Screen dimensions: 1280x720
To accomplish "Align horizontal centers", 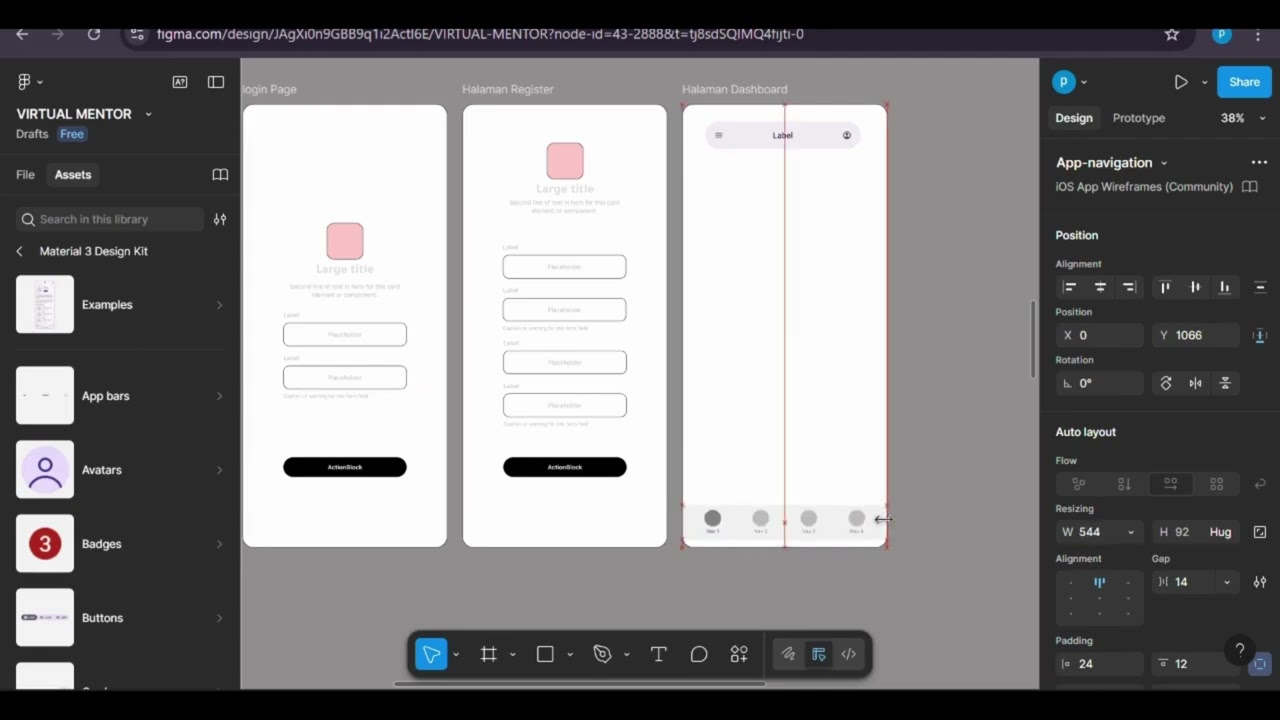I will pos(1100,287).
